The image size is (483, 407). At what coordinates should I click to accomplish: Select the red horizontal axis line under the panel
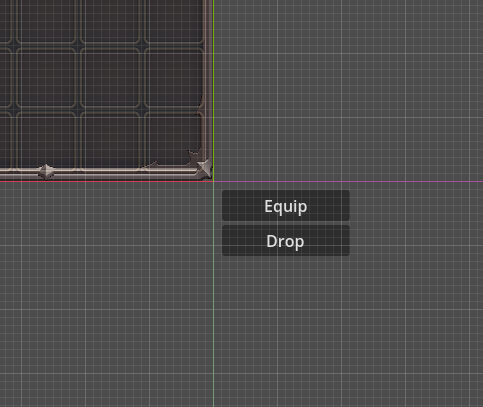107,181
